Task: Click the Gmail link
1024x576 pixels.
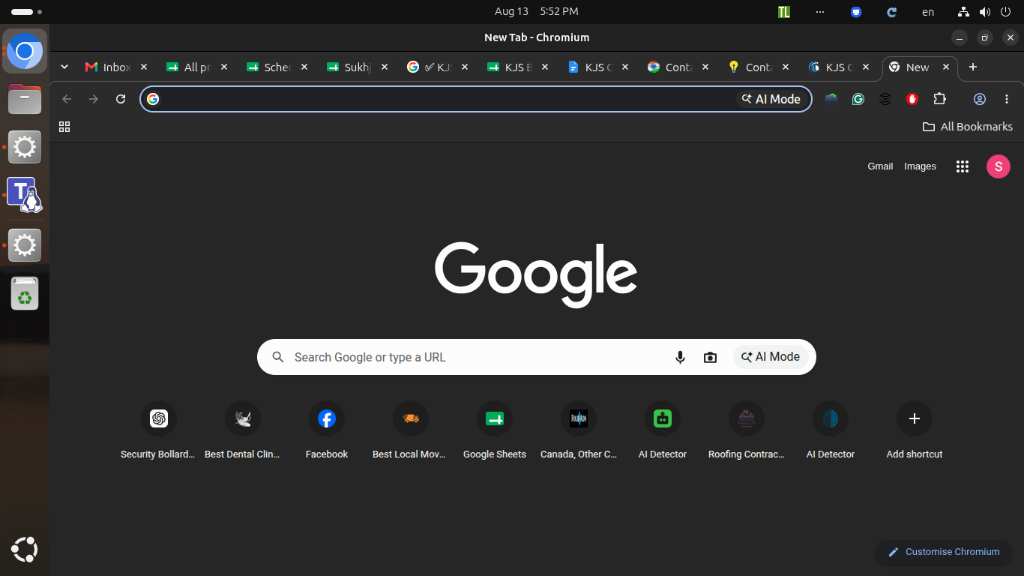Action: [880, 167]
